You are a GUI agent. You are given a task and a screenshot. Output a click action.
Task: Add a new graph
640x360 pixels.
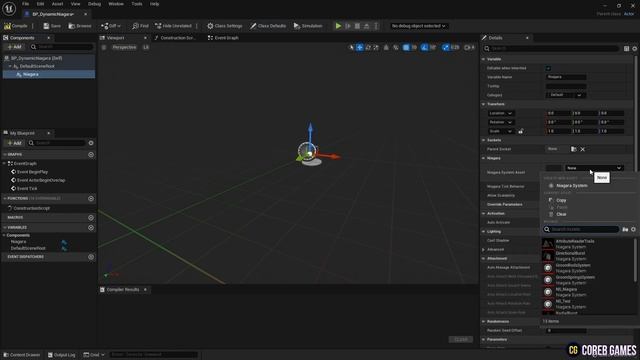coord(91,155)
